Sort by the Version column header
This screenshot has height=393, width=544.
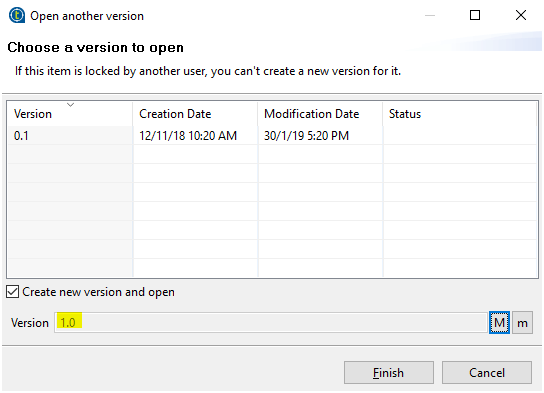[70, 114]
